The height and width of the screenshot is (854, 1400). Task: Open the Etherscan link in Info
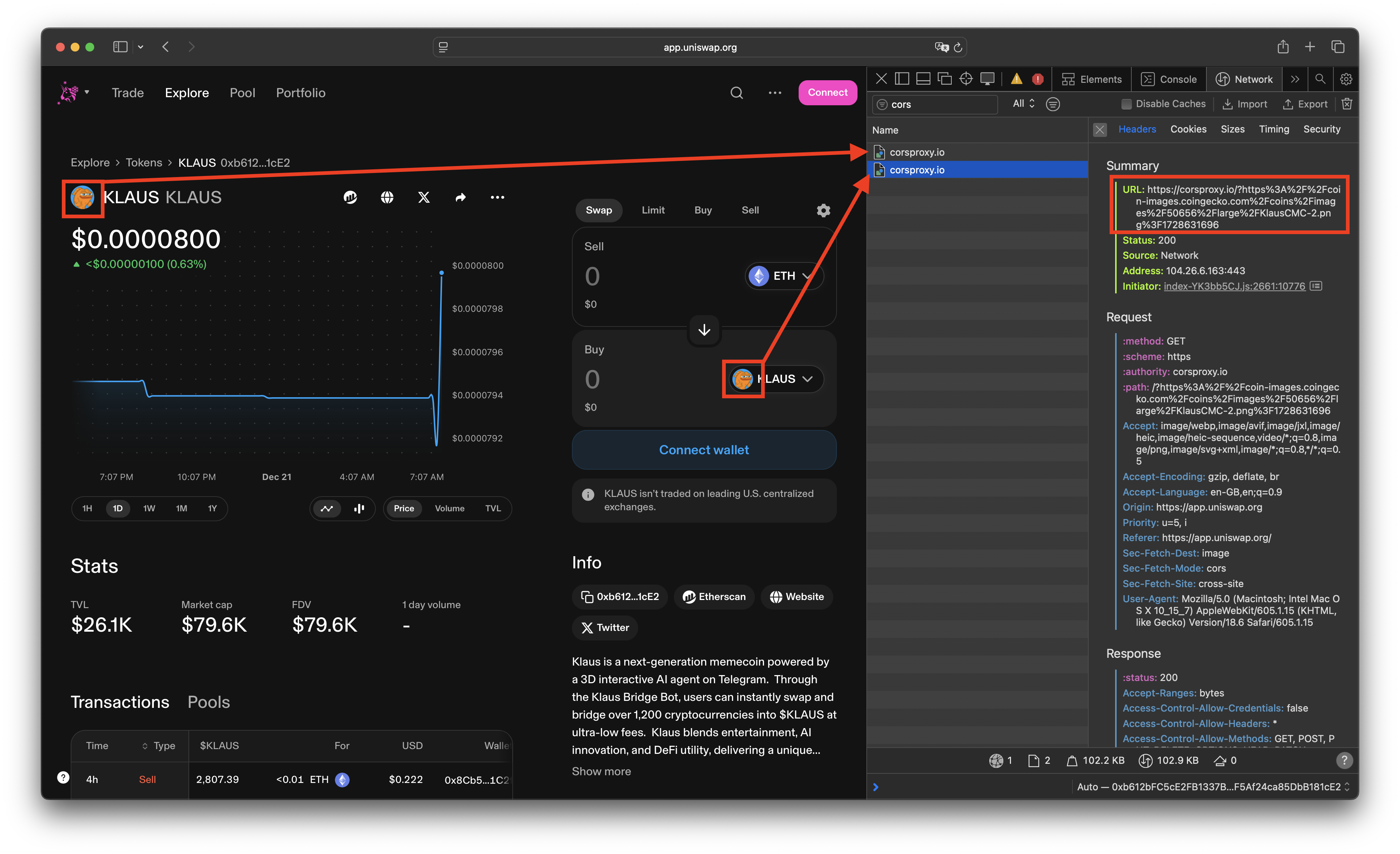click(714, 597)
